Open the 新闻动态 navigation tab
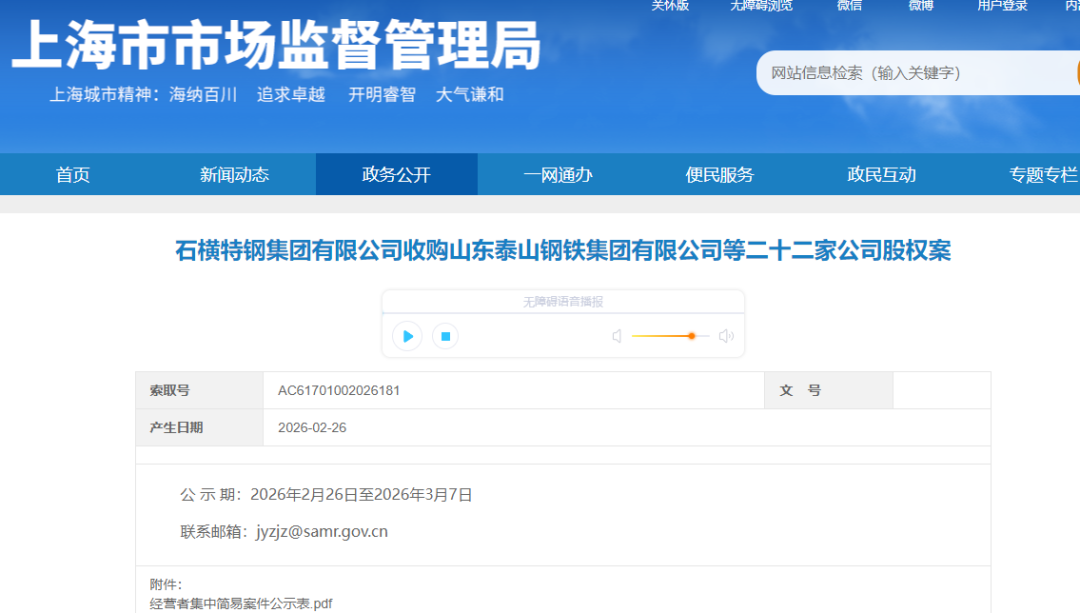 (x=234, y=174)
